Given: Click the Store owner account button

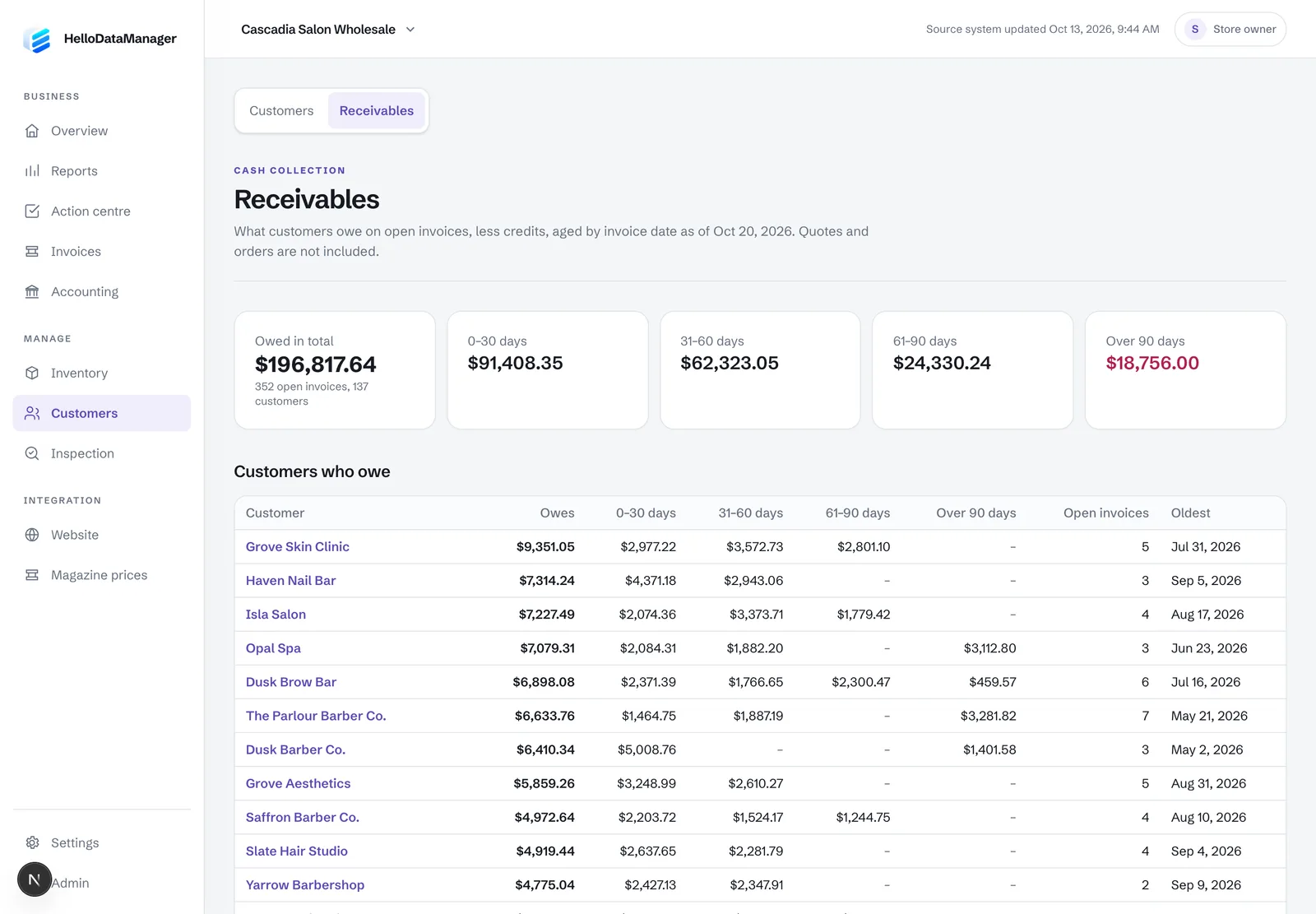Looking at the screenshot, I should point(1230,30).
